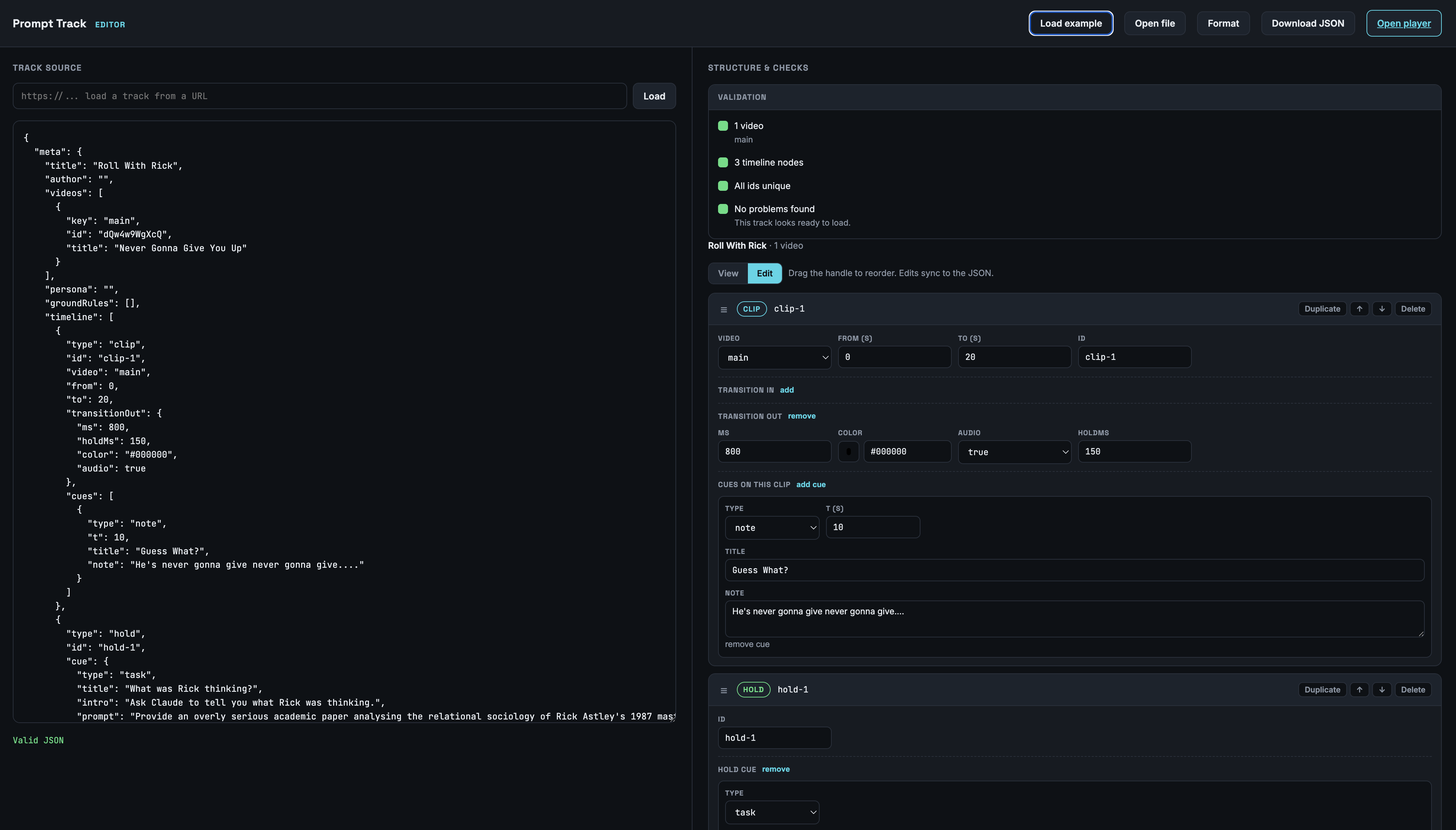The image size is (1456, 830).
Task: Click the MS field showing 800
Action: (774, 452)
